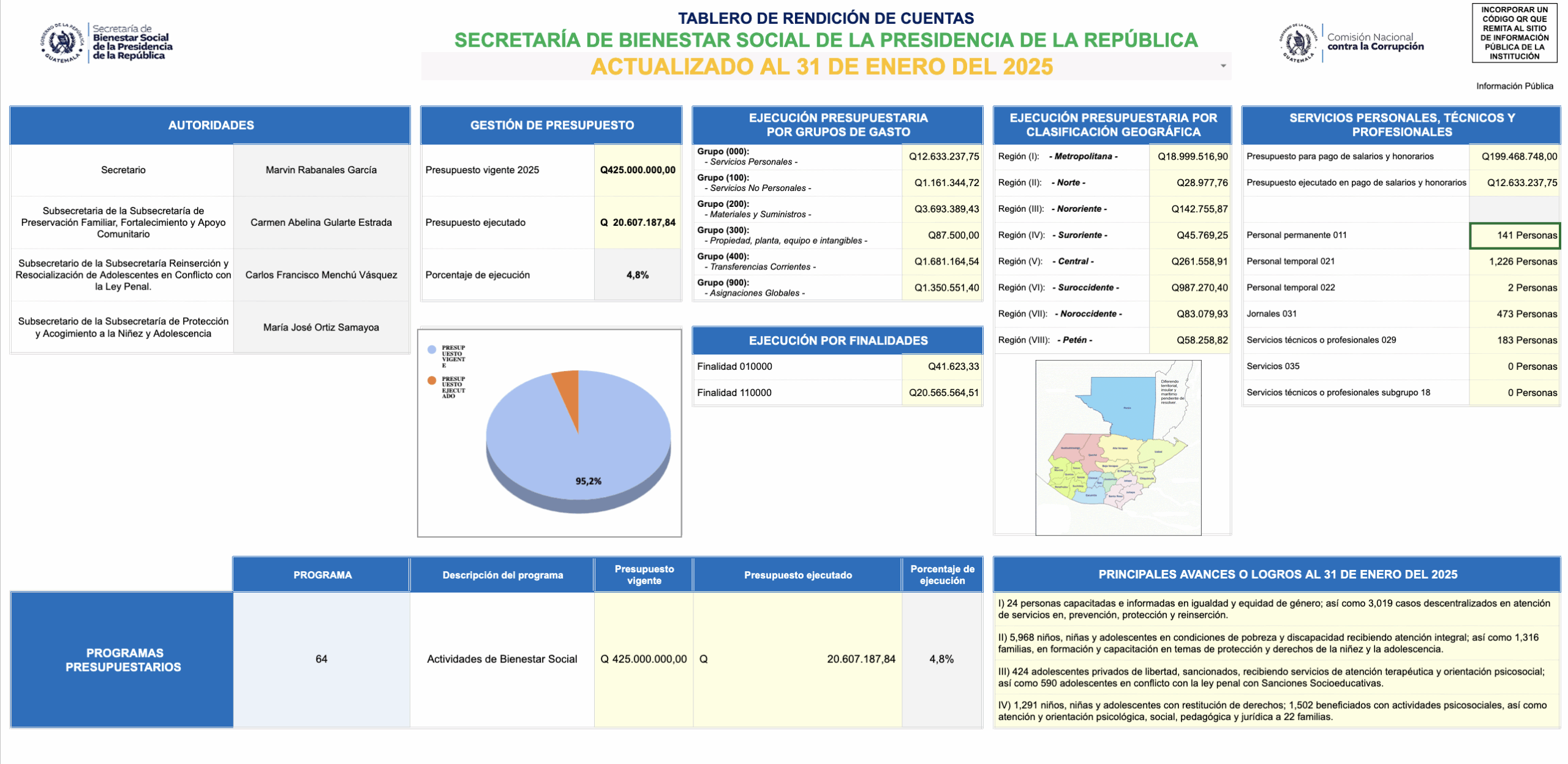This screenshot has height=764, width=1568.
Task: Click the orange Presupuesto Ejecutado legend dot
Action: [x=432, y=381]
